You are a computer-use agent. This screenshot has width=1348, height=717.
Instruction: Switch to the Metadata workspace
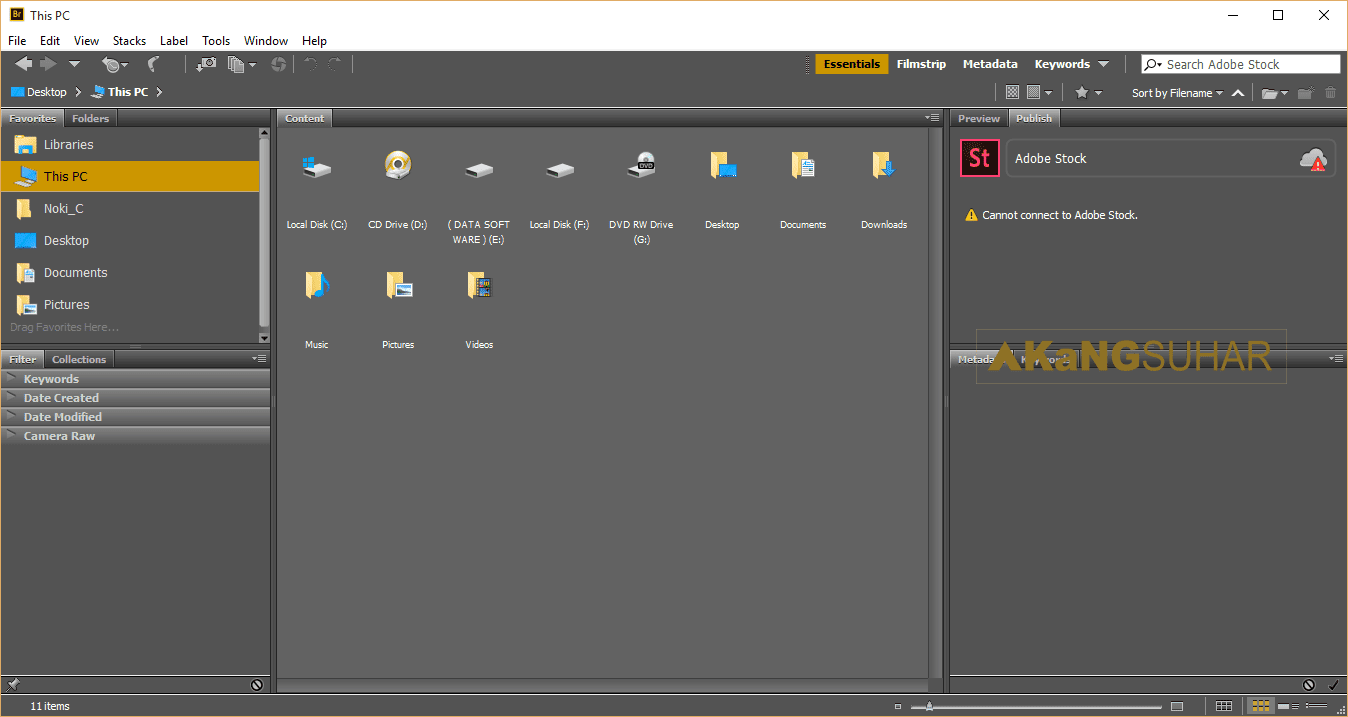click(x=990, y=64)
